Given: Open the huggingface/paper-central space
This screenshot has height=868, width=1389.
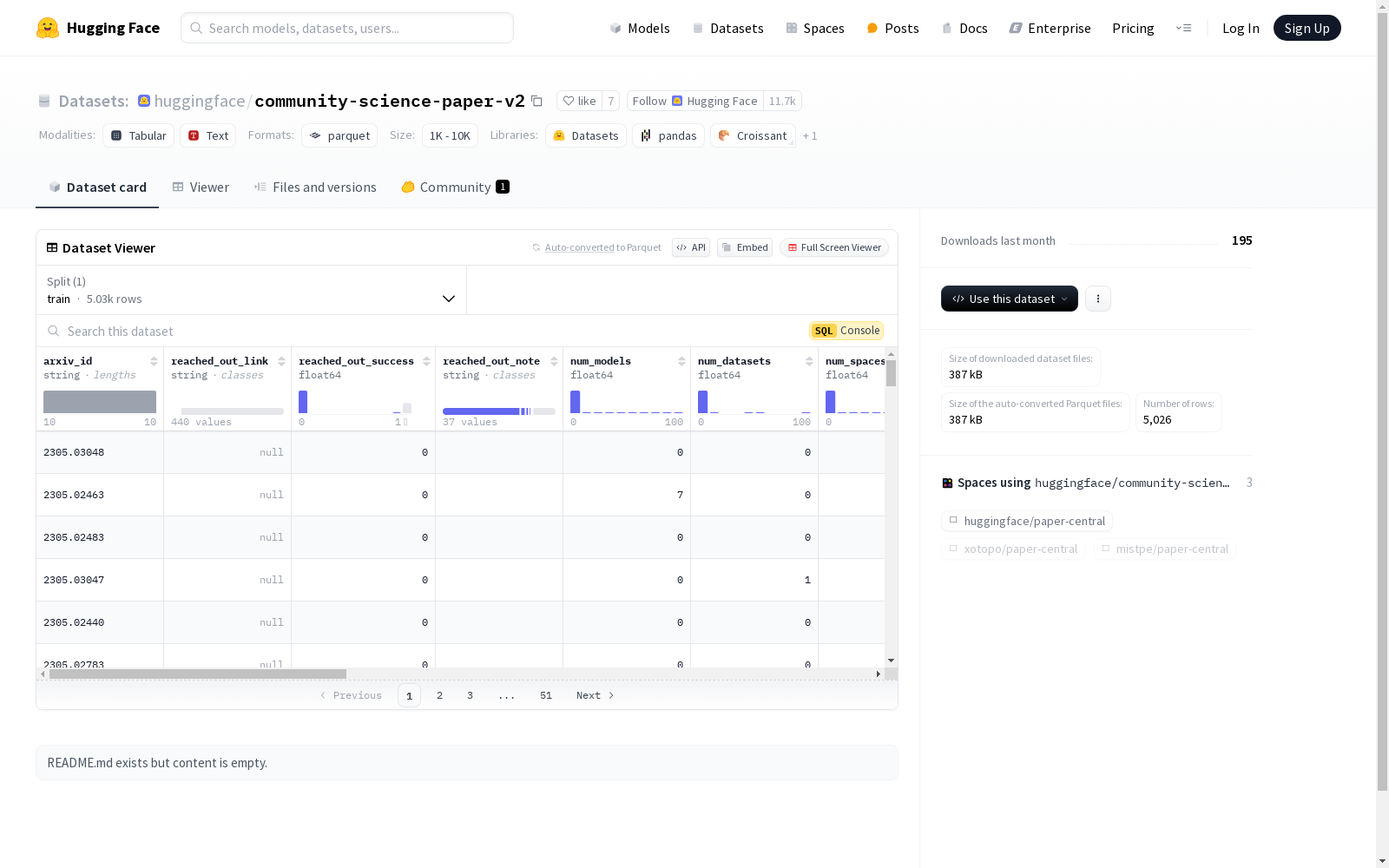Looking at the screenshot, I should pyautogui.click(x=1026, y=521).
